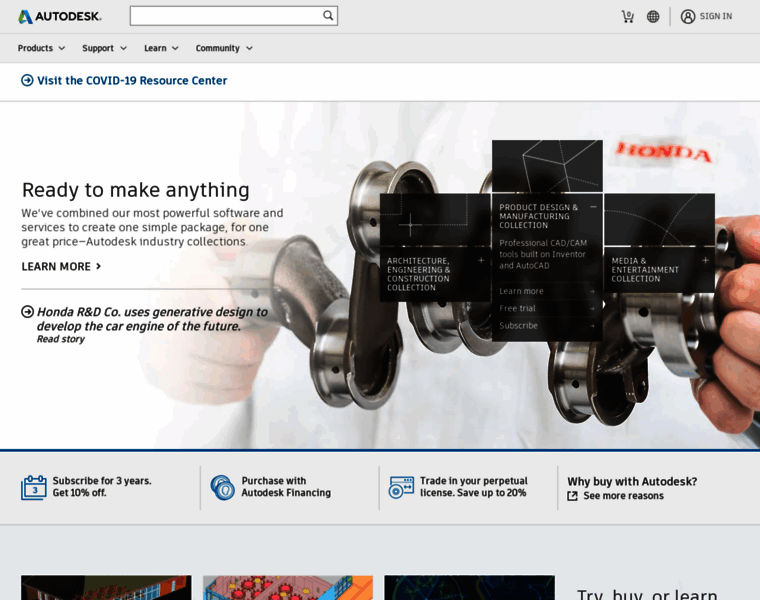The height and width of the screenshot is (600, 760).
Task: Click See more reasons link
Action: tap(623, 496)
